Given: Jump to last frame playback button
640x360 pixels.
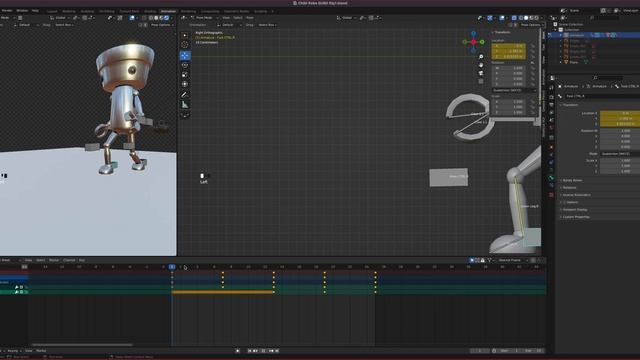Looking at the screenshot, I should pos(277,351).
